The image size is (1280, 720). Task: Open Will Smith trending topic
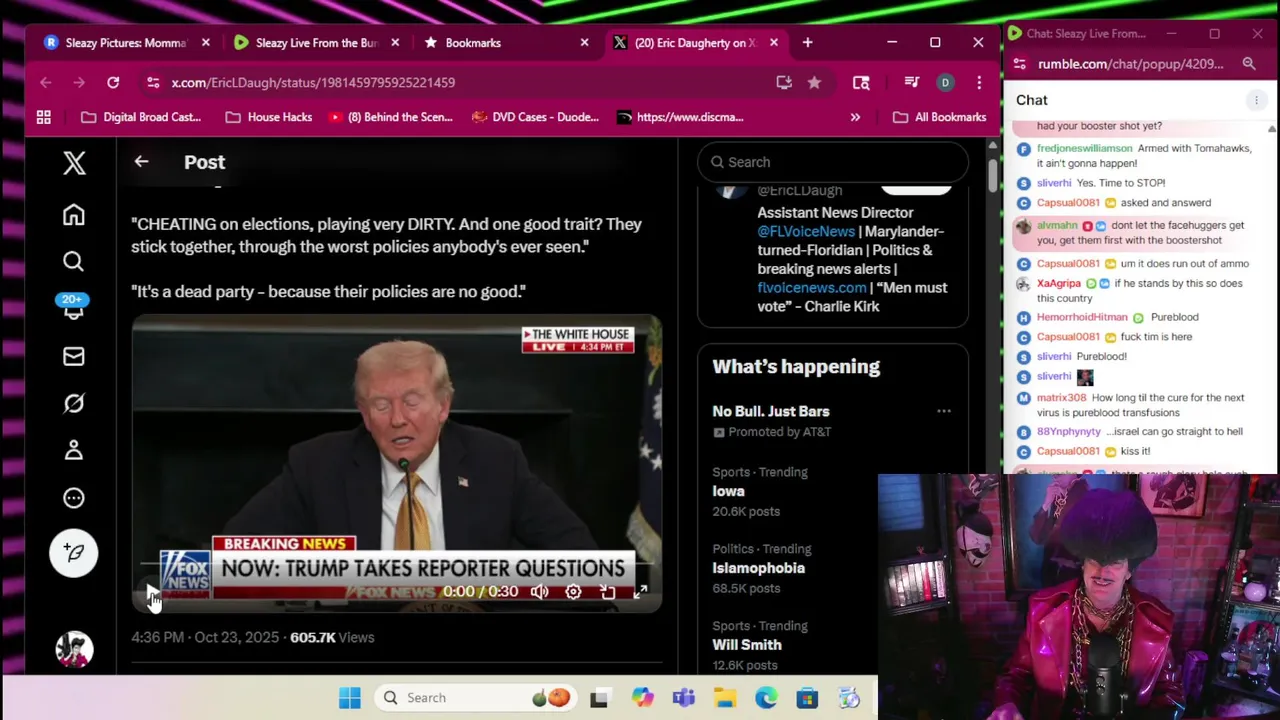[x=747, y=645]
